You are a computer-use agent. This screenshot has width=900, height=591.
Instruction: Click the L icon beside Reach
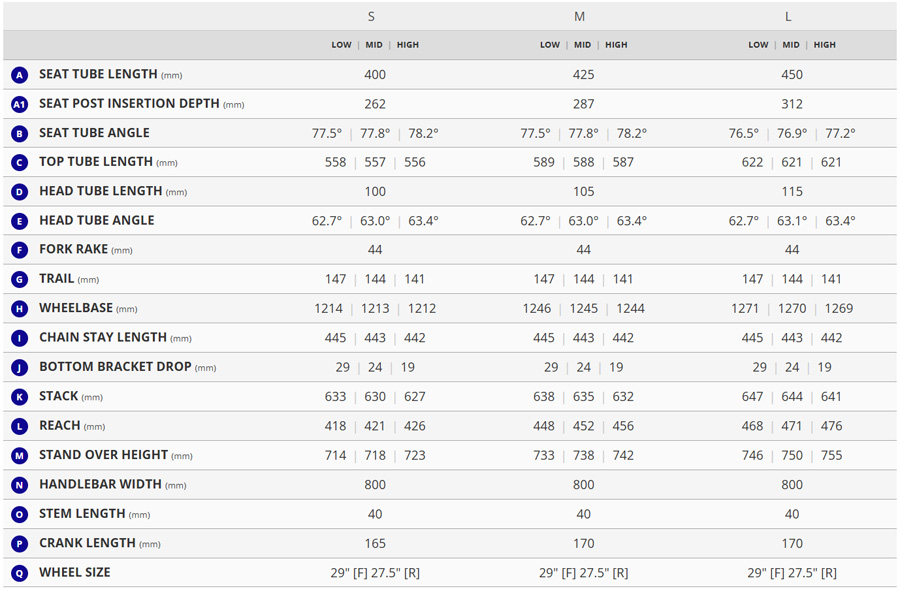point(20,427)
